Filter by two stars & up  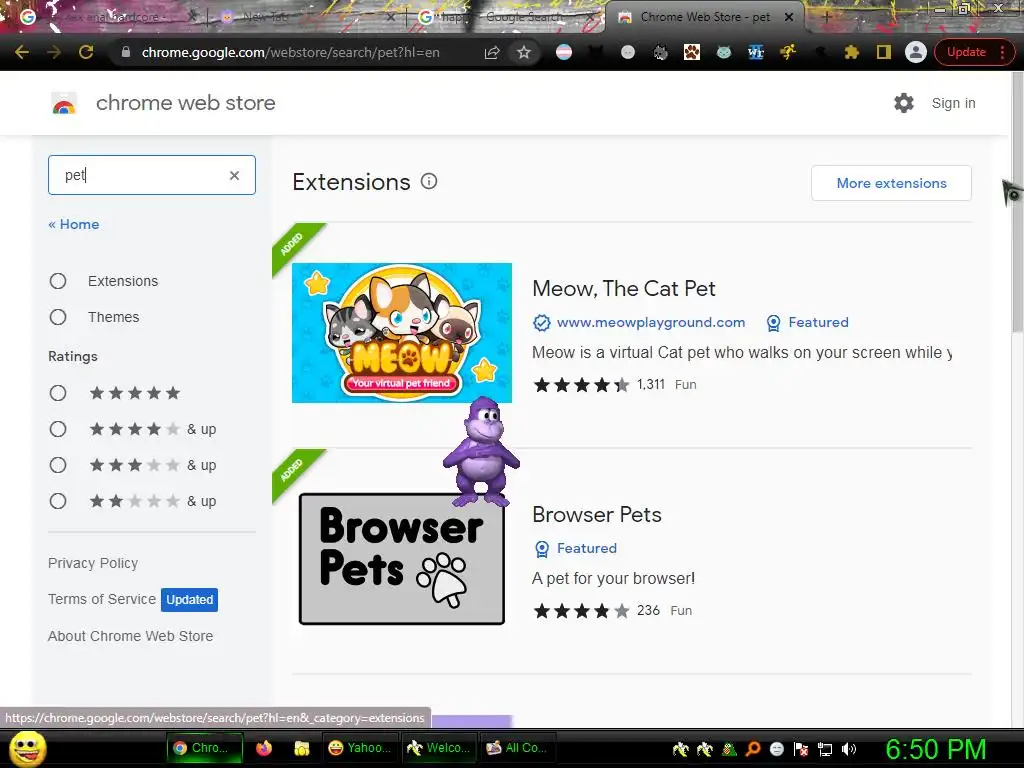58,501
